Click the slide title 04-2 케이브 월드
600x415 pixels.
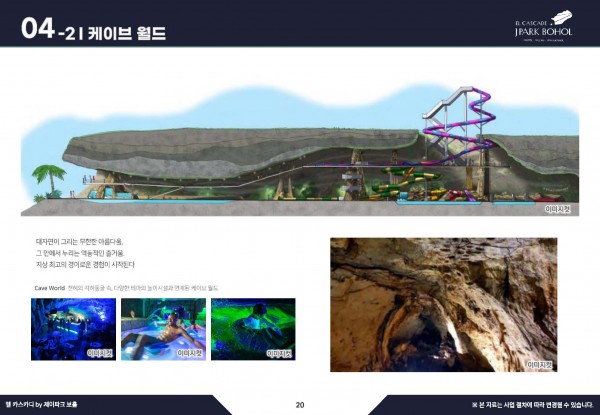tap(94, 31)
